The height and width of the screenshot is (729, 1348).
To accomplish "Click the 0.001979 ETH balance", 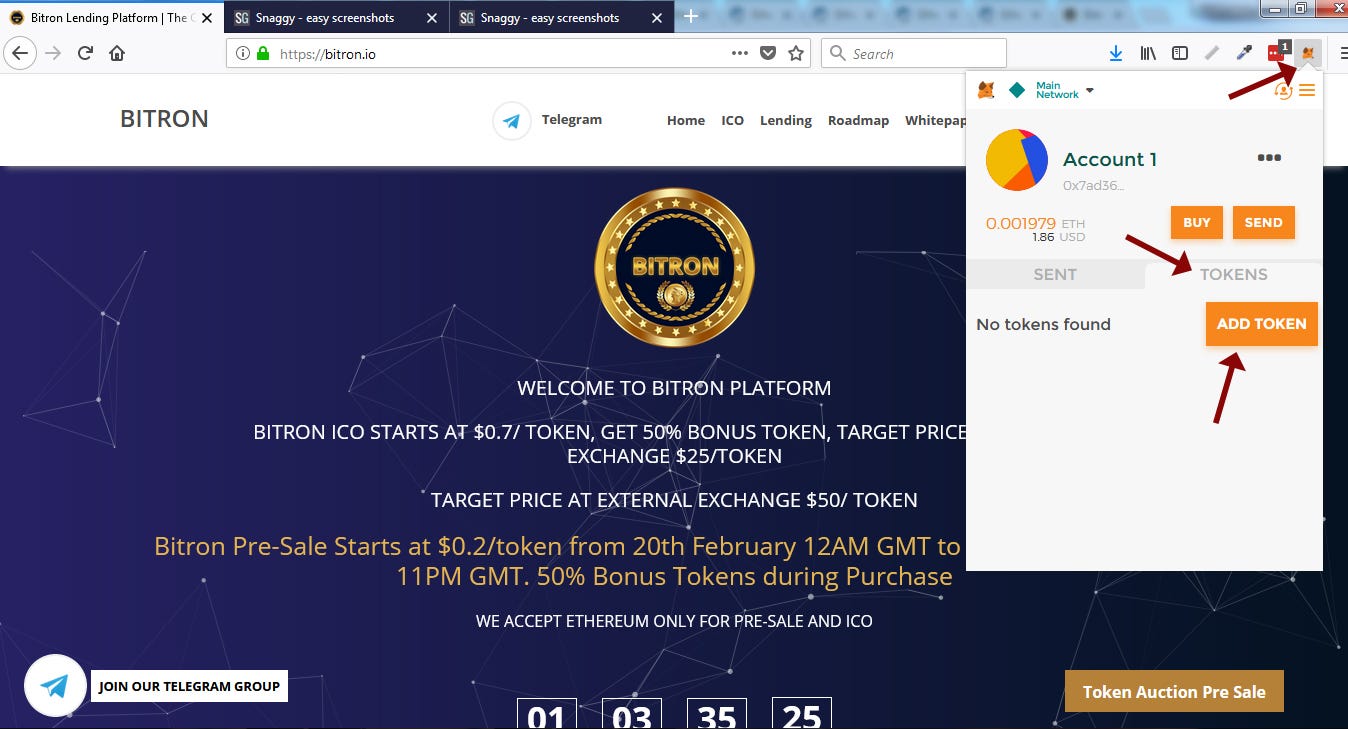I will pos(1035,223).
